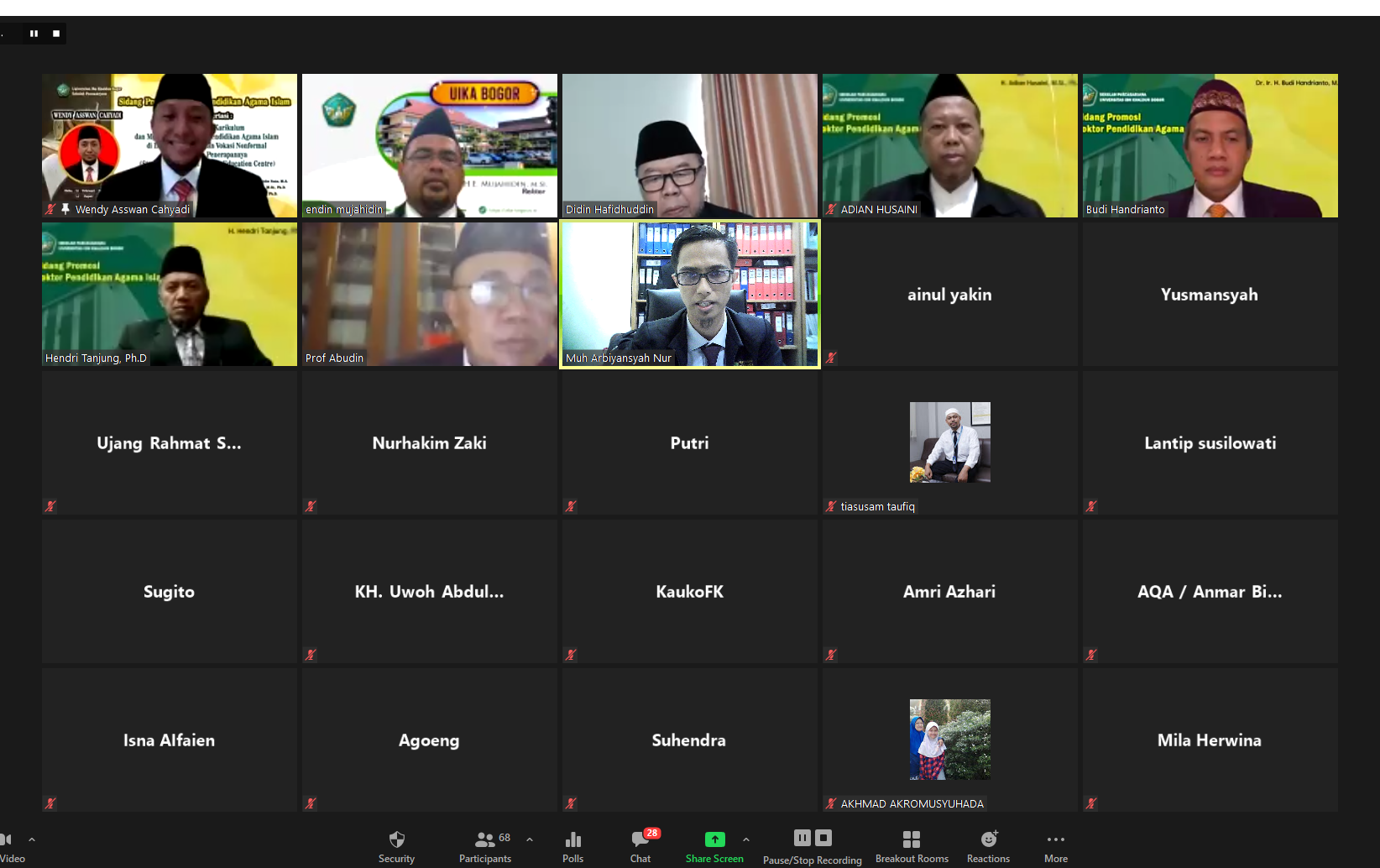This screenshot has height=868, width=1380.
Task: Expand the arrow beside Participants
Action: coord(530,839)
